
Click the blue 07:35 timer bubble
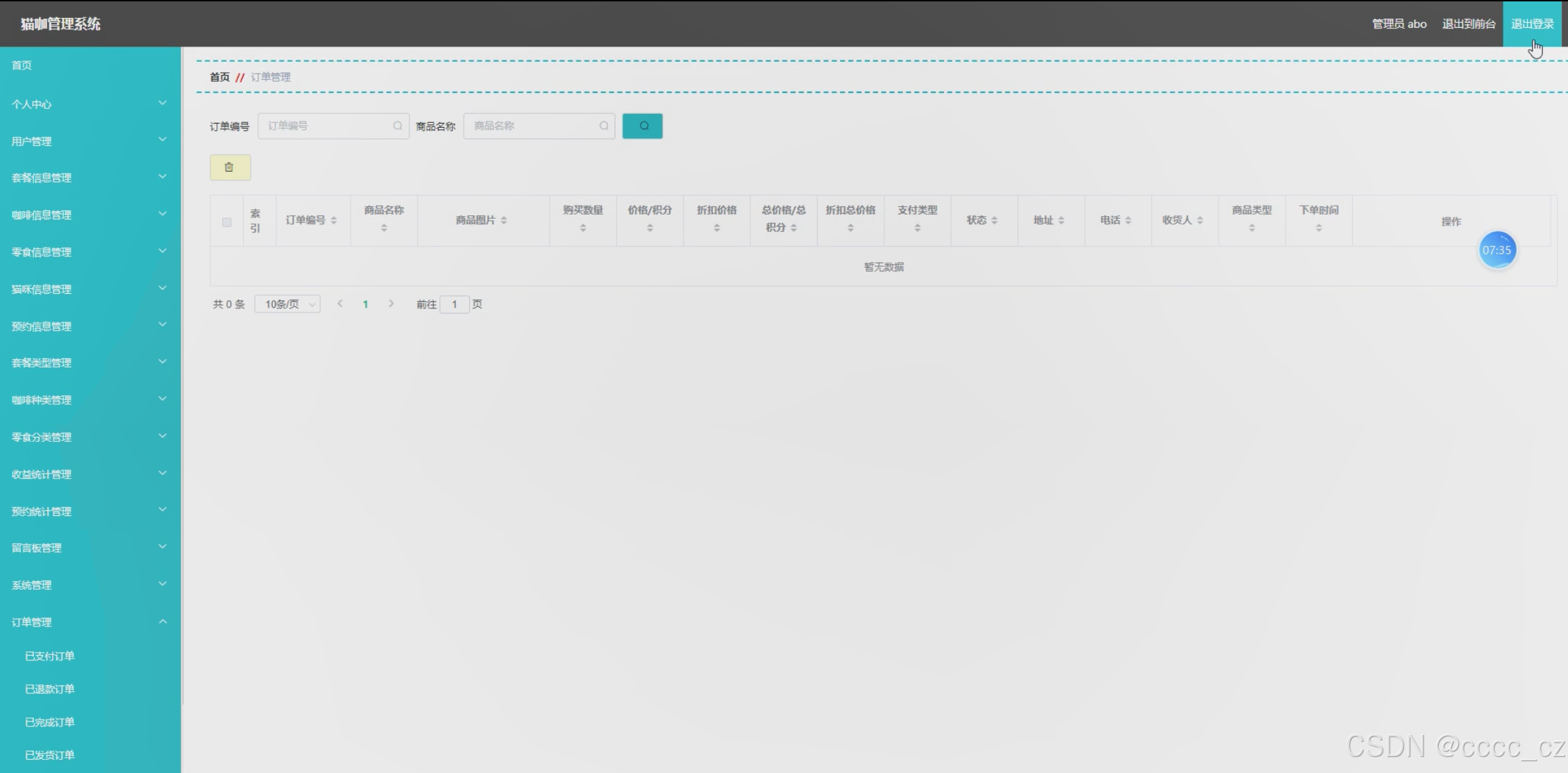pos(1497,250)
